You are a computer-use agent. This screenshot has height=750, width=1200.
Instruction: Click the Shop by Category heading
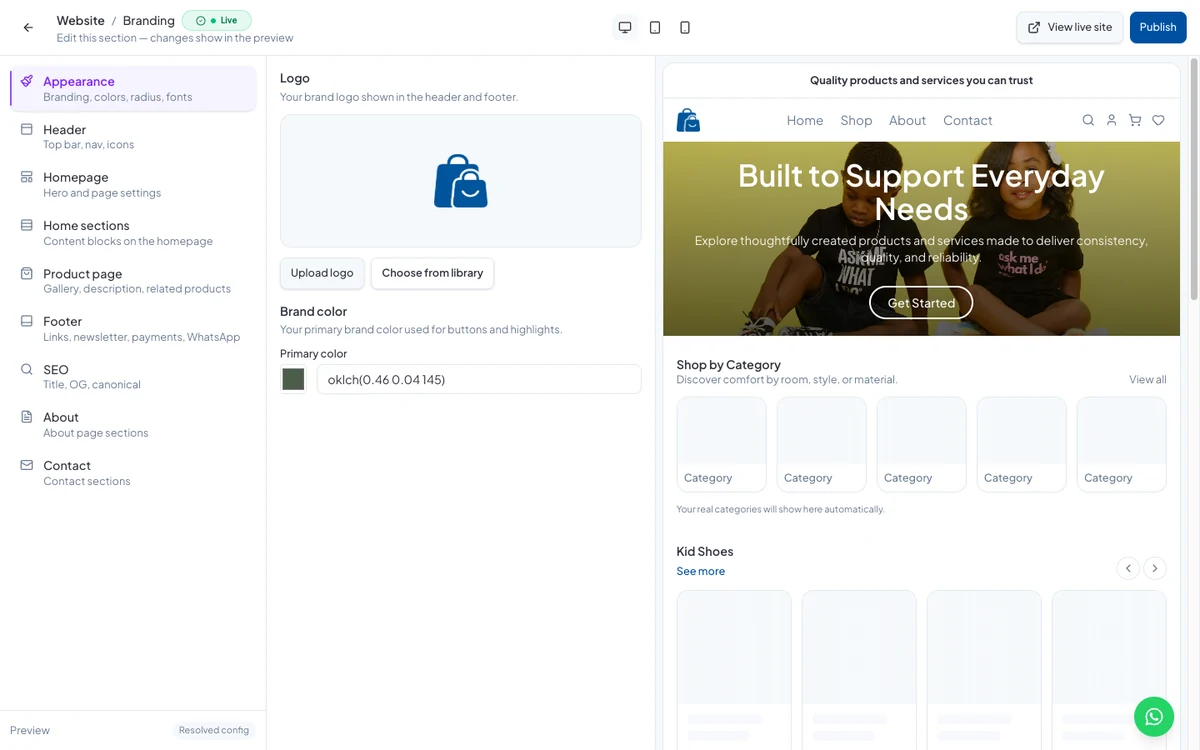728,364
